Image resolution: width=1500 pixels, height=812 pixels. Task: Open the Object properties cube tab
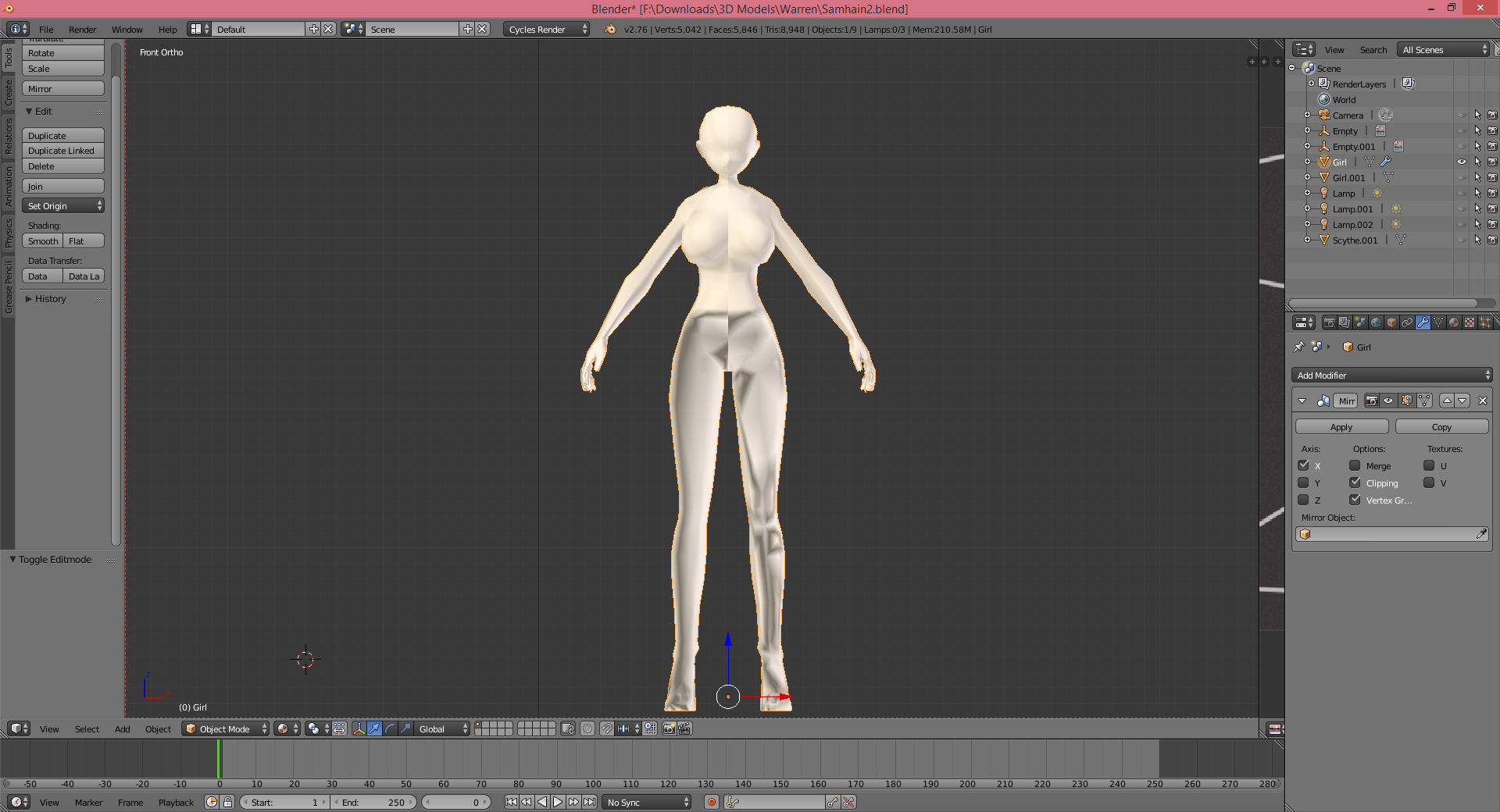1391,322
